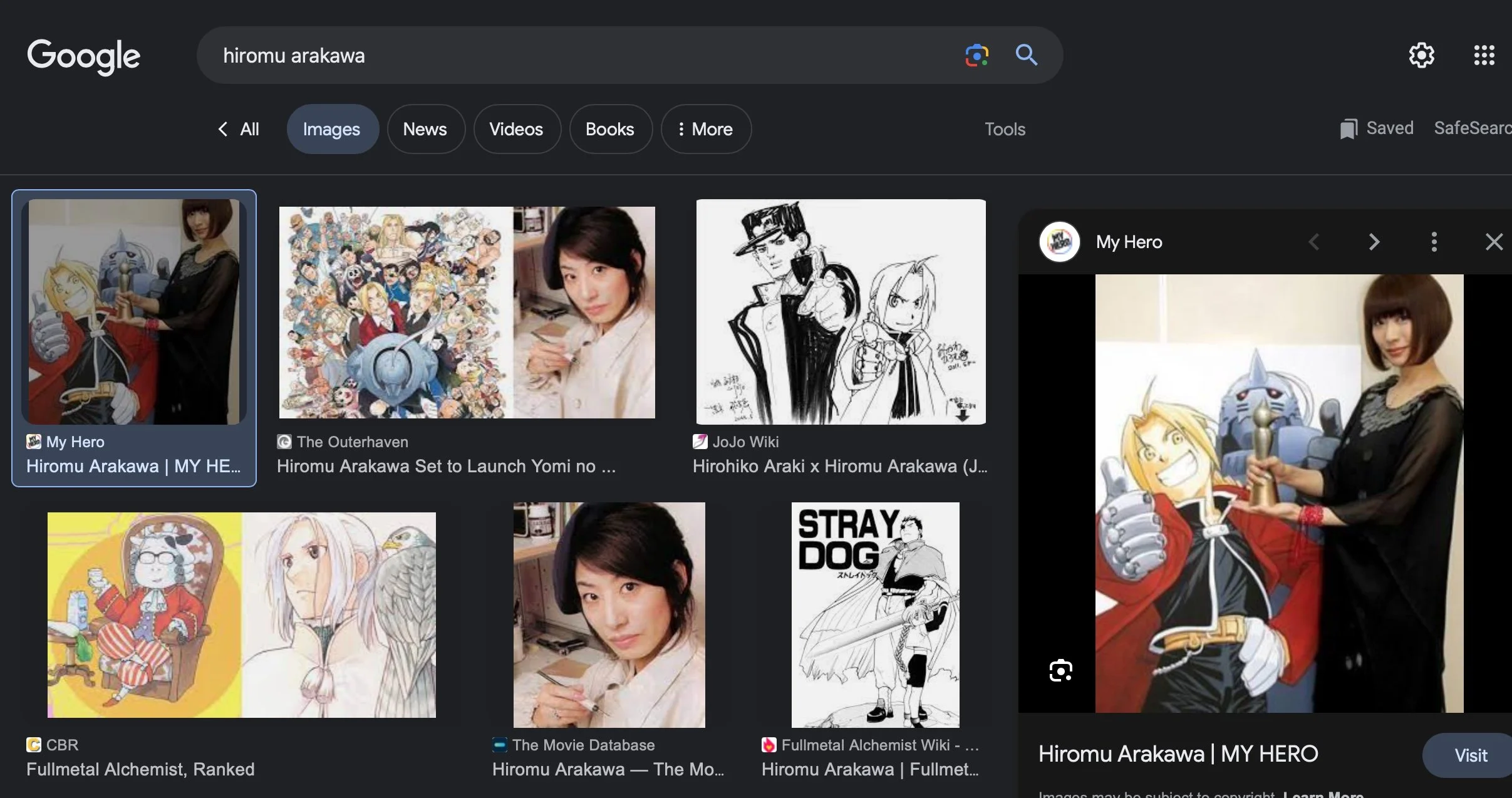Open the SafeSearch dropdown
This screenshot has width=1512, height=798.
click(1472, 128)
